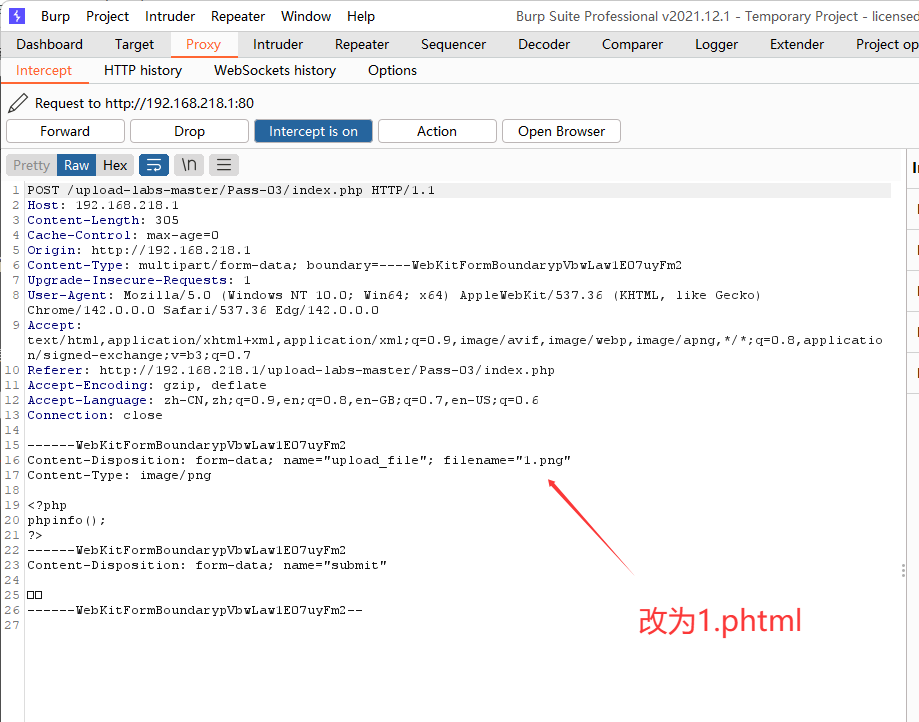This screenshot has height=722, width=919.
Task: Open the Intruder menu in menu bar
Action: click(x=170, y=16)
